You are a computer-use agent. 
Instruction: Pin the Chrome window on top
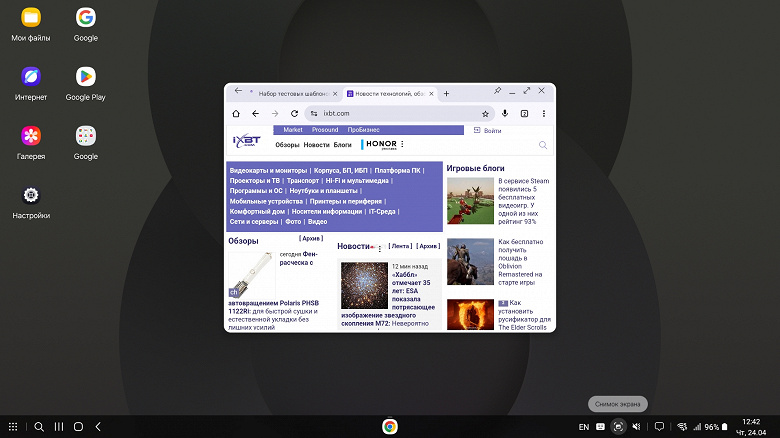pos(497,91)
